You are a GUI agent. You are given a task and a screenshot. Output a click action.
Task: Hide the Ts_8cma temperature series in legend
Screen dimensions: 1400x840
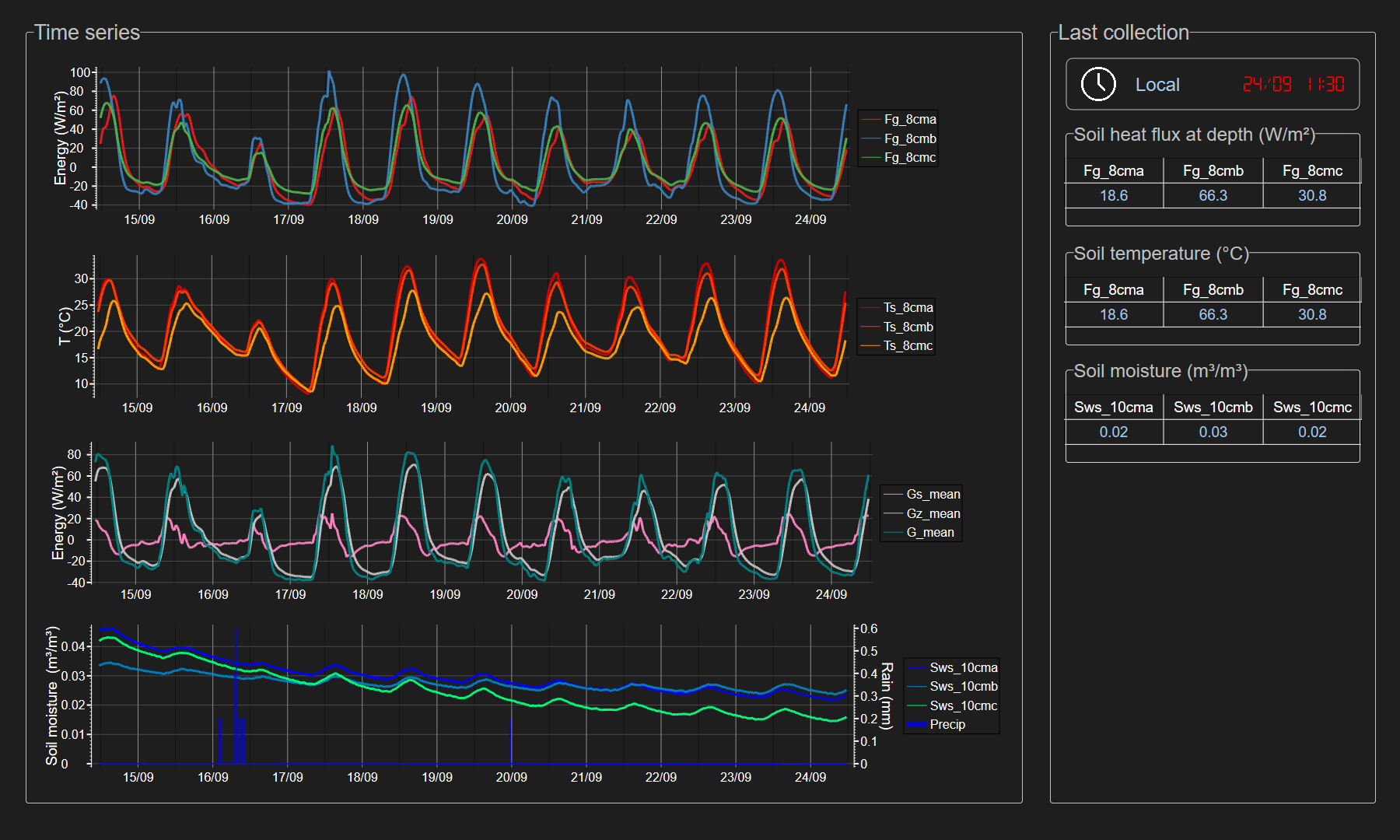pos(908,308)
